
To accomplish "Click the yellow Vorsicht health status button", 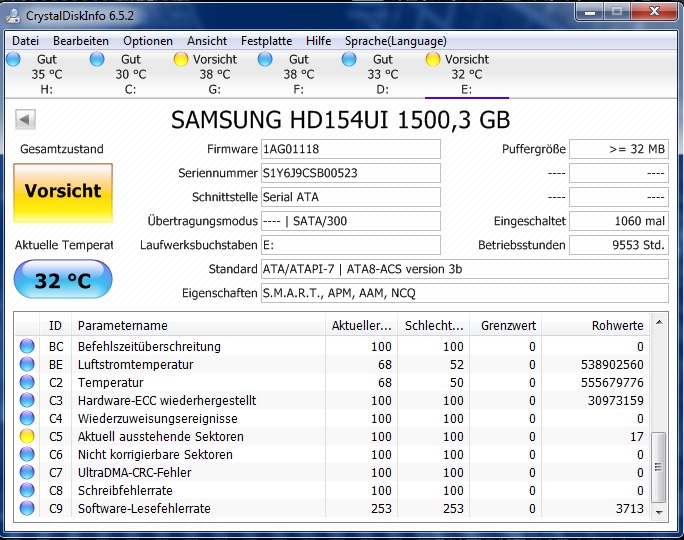I will [x=63, y=193].
